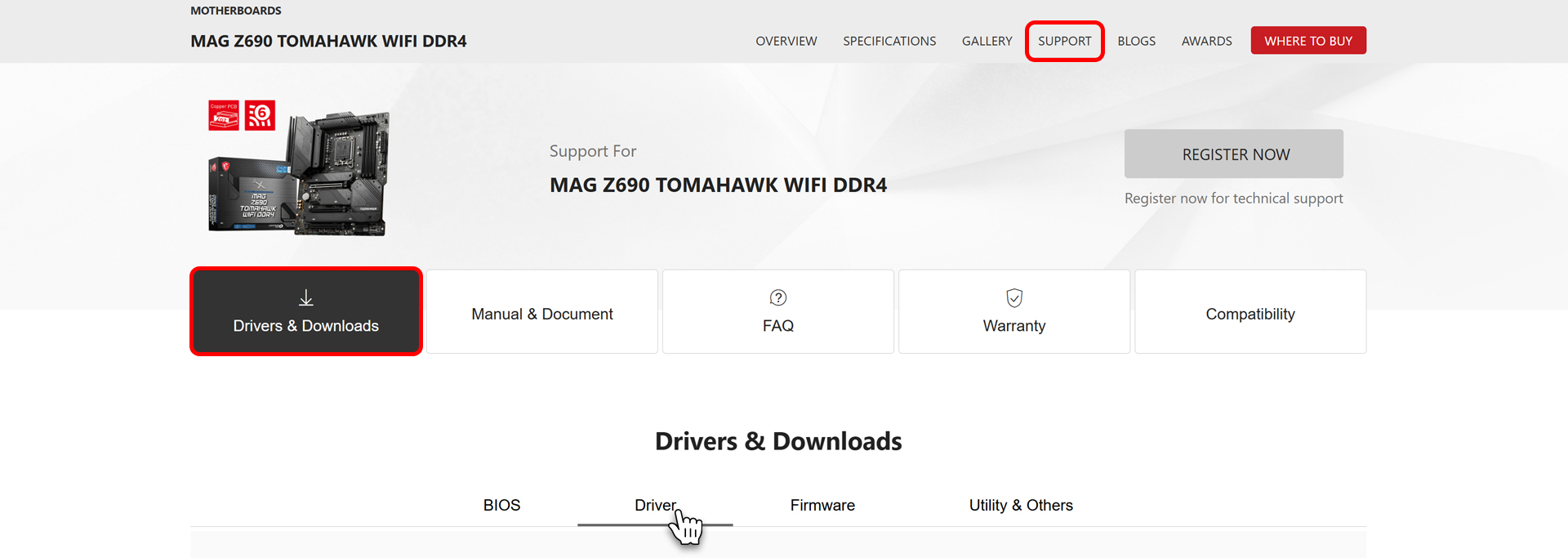Screen dimensions: 1568x558
Task: Open the Manual & Document section
Action: tap(542, 314)
